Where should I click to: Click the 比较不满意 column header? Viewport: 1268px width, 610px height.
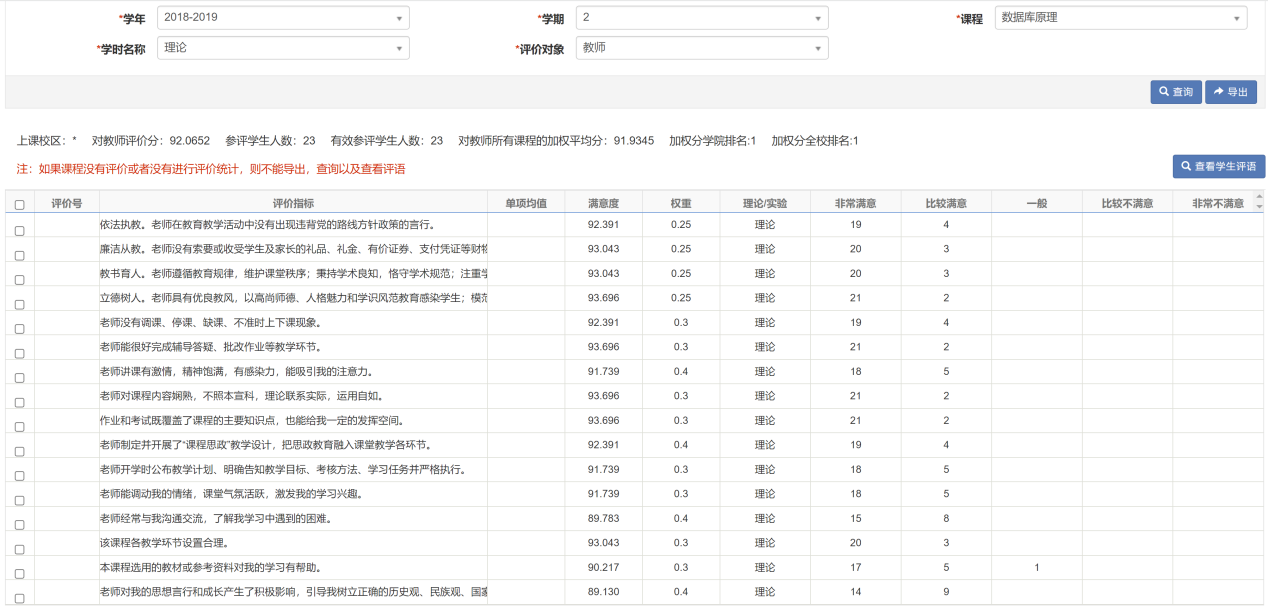click(1127, 203)
